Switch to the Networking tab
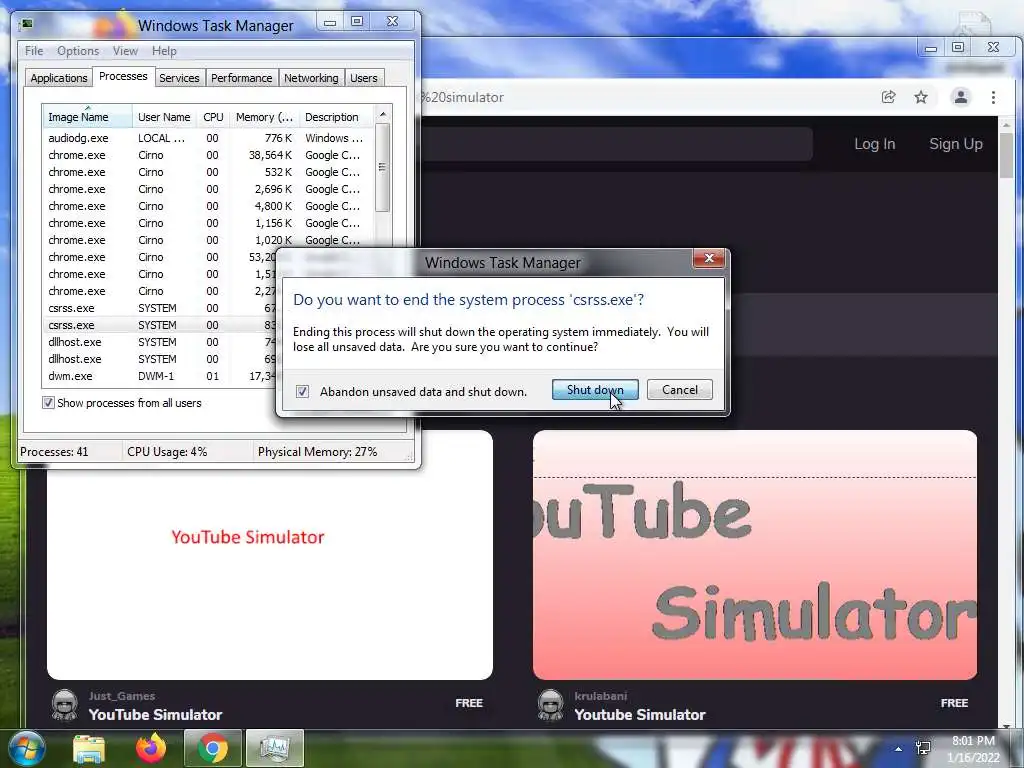This screenshot has width=1024, height=768. click(311, 78)
